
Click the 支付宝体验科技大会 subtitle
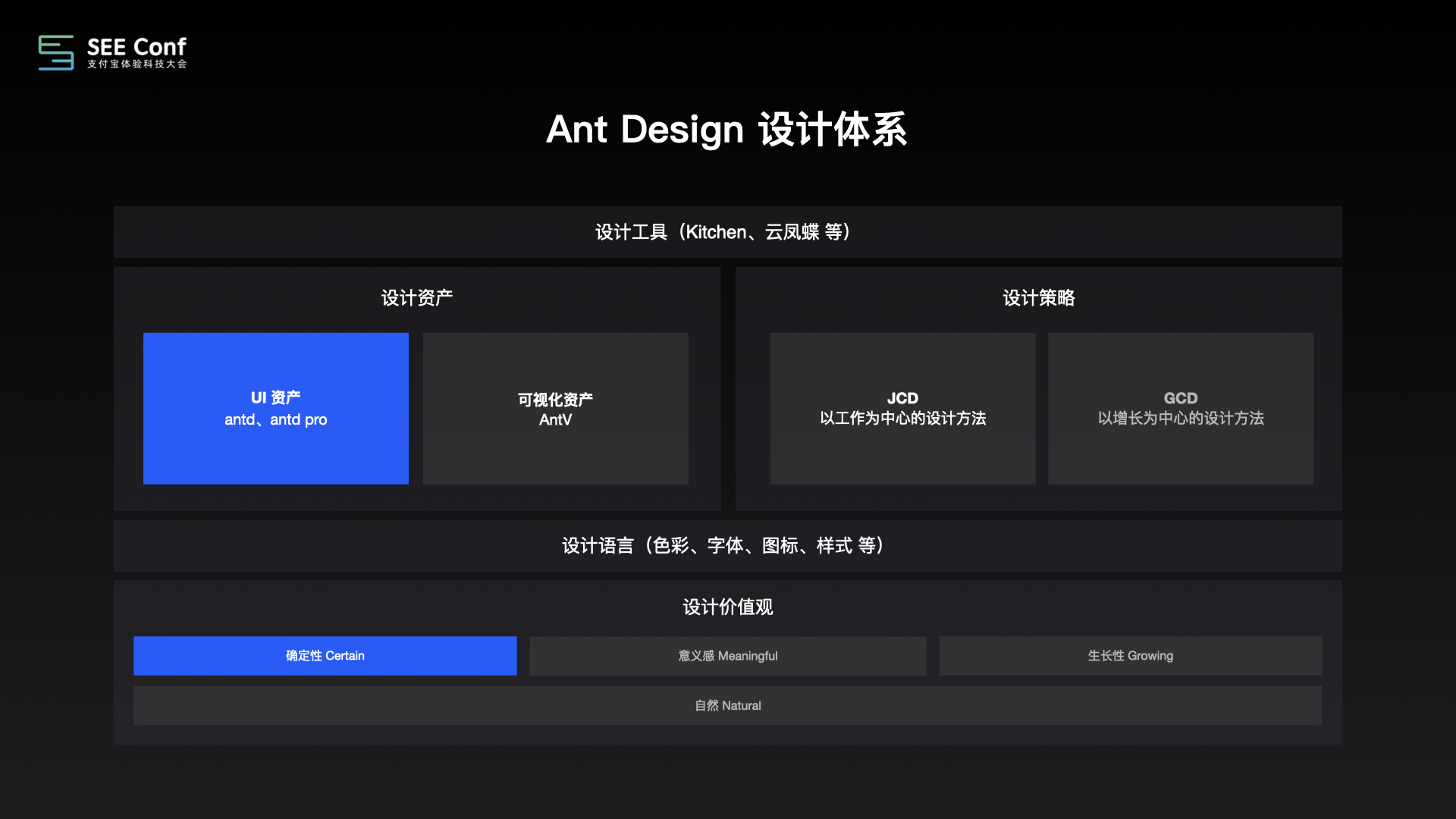(136, 64)
